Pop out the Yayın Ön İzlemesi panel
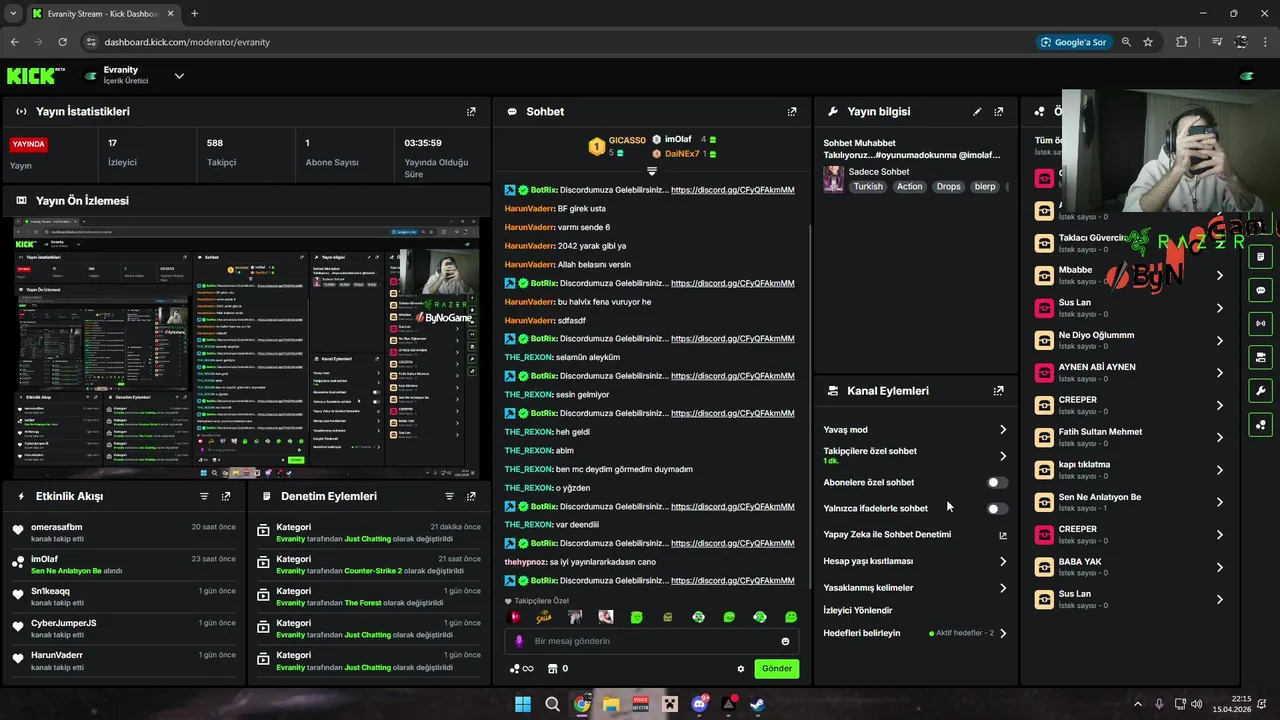 (471, 201)
